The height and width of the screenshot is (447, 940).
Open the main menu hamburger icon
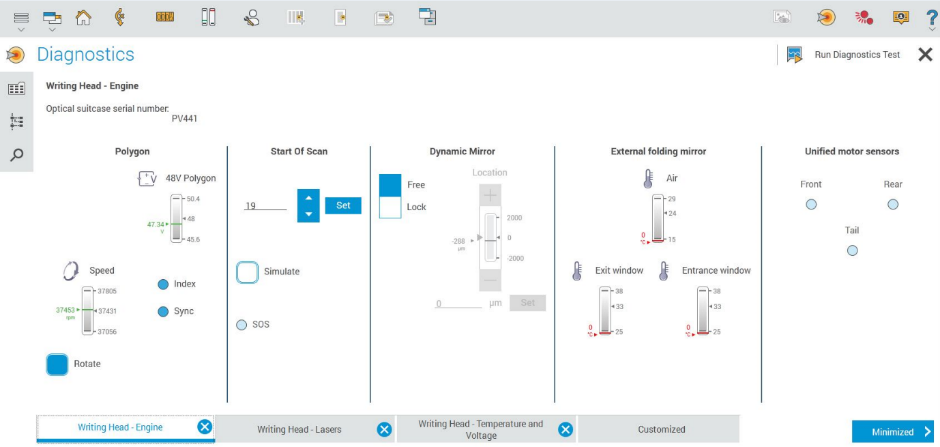click(x=21, y=18)
